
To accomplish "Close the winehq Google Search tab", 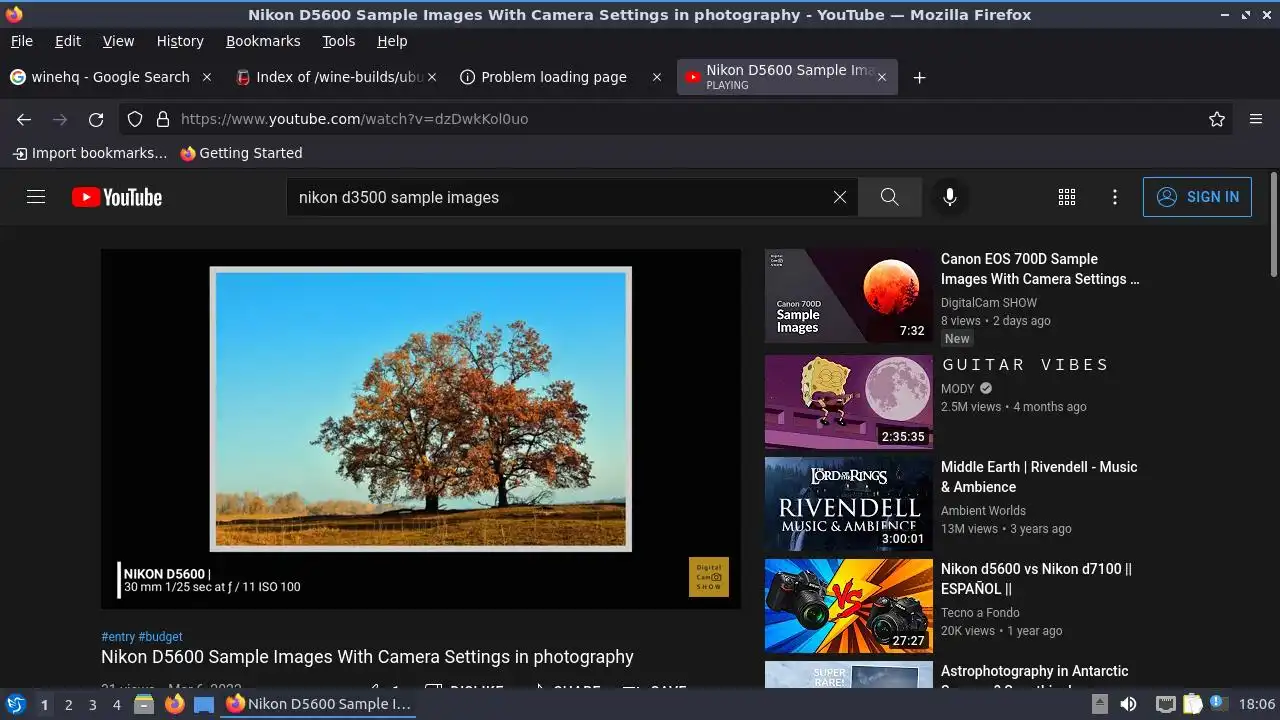I will 207,77.
